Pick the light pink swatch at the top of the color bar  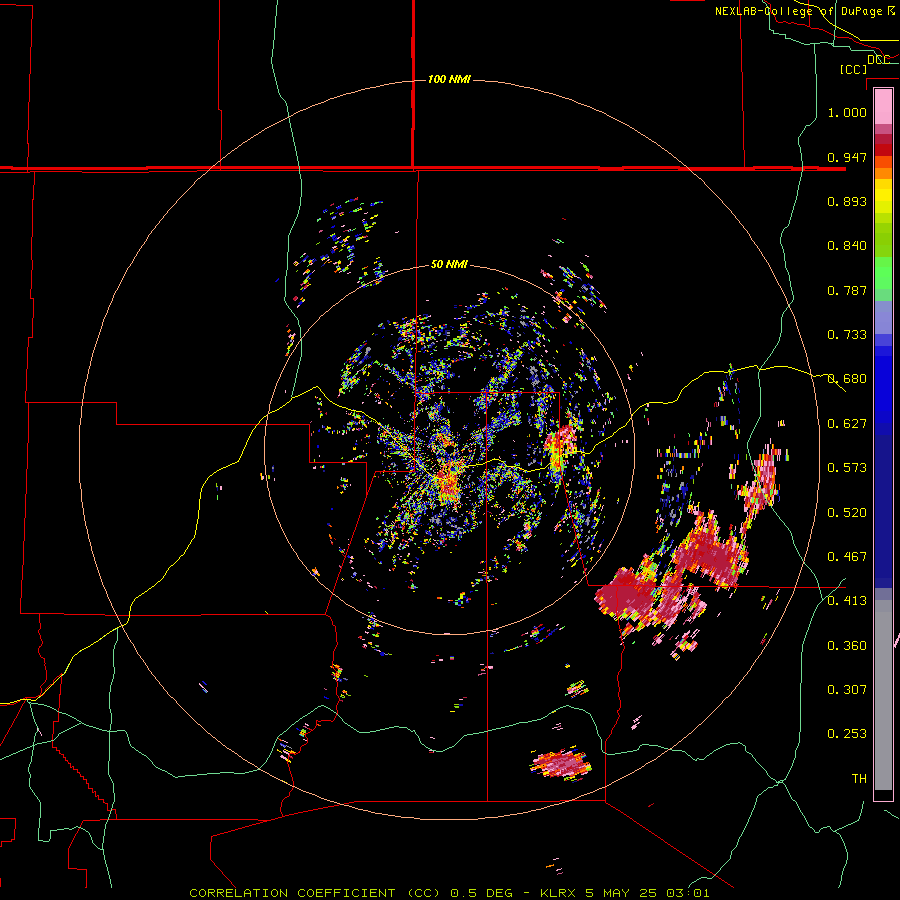point(883,106)
